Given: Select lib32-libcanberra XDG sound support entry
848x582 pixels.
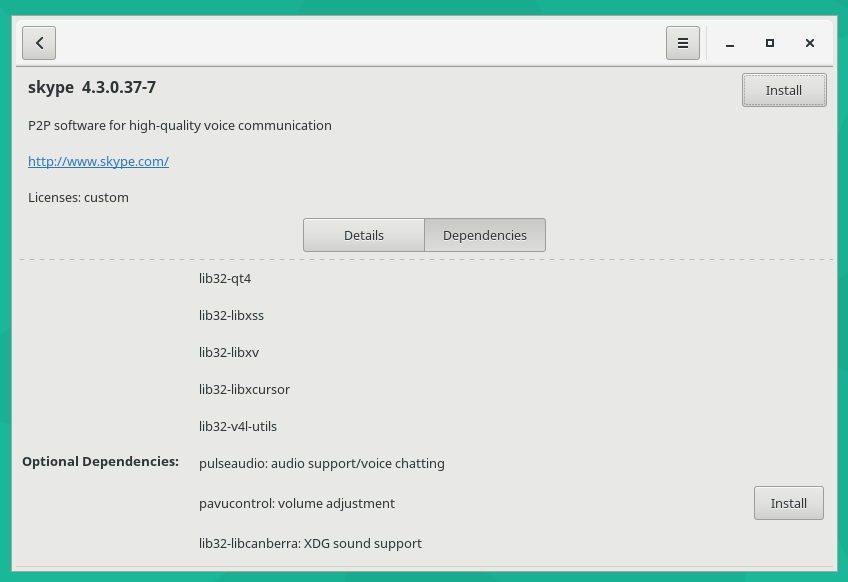Looking at the screenshot, I should [310, 543].
